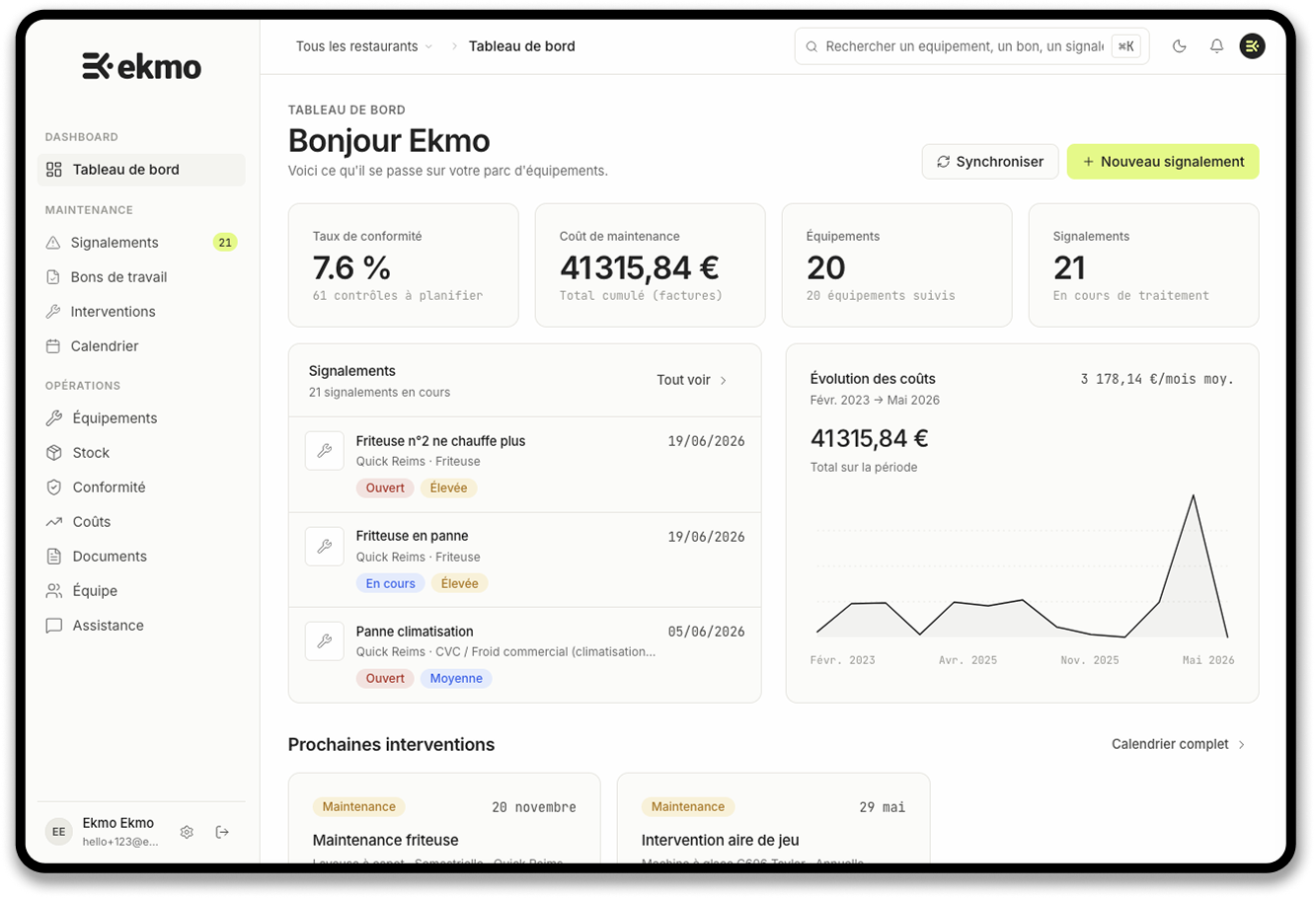Click the Coûts trend icon
The width and height of the screenshot is (1316, 899).
tap(54, 522)
